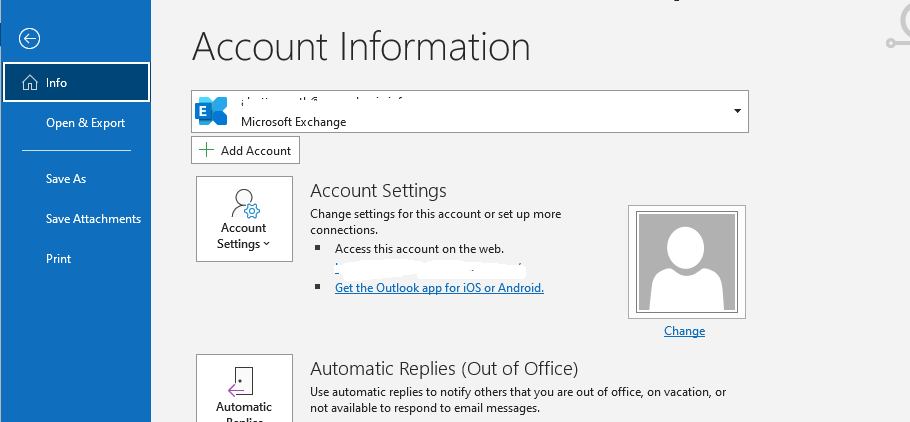Select Print in the sidebar
This screenshot has height=422, width=910.
(x=59, y=259)
